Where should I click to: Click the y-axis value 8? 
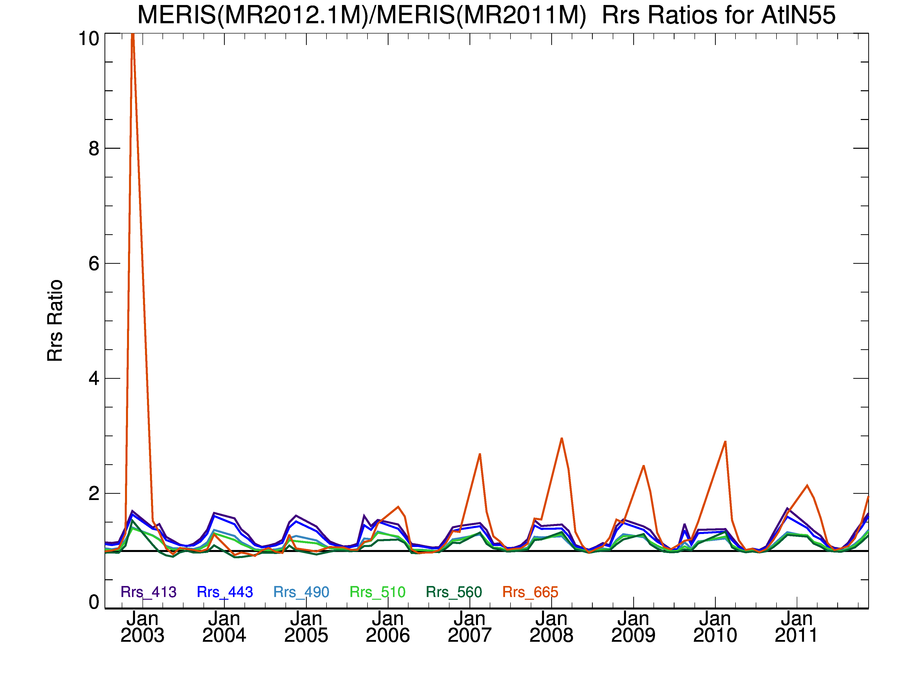(x=94, y=149)
